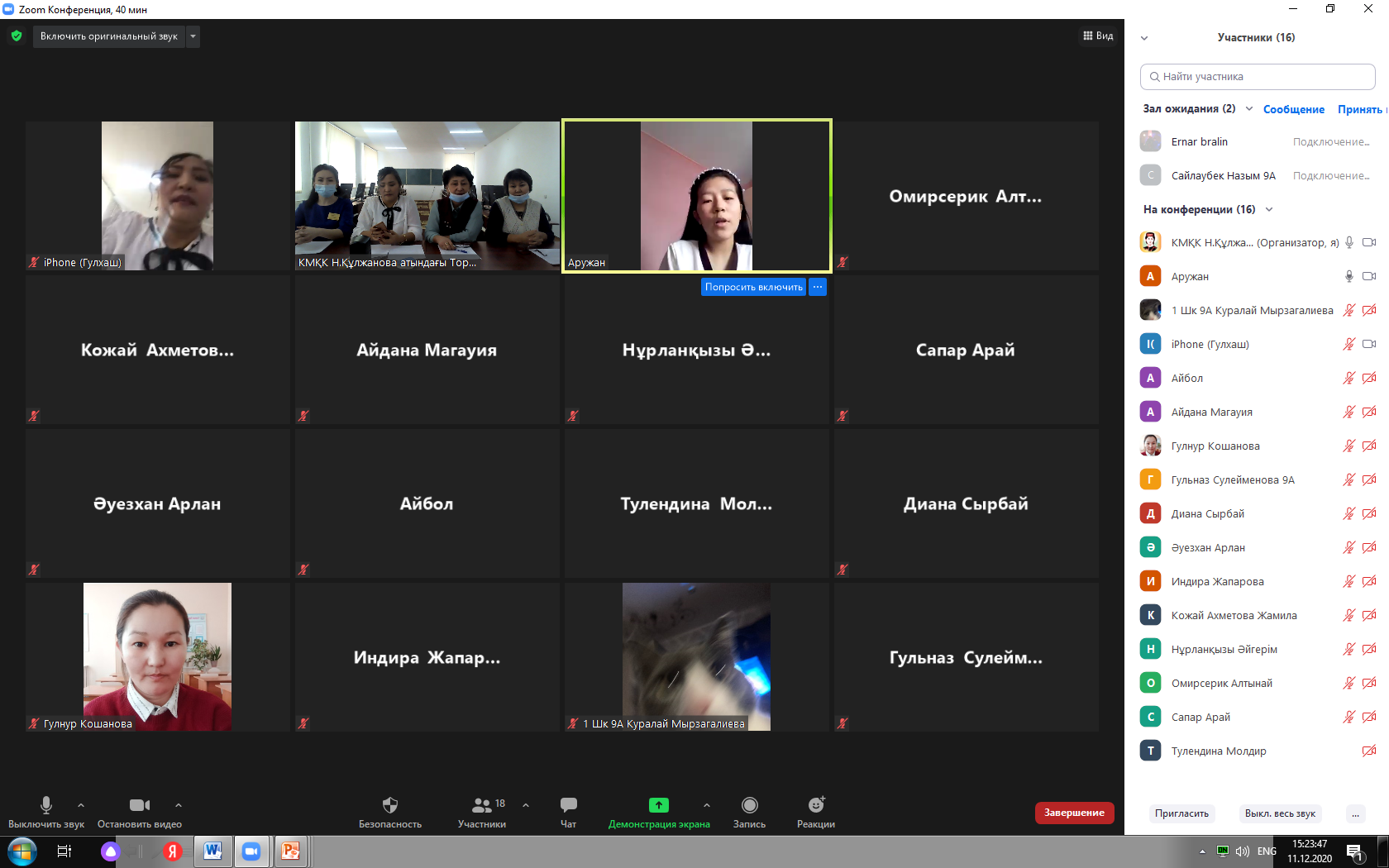This screenshot has width=1389, height=868.
Task: Open the Вид view menu
Action: point(1098,36)
